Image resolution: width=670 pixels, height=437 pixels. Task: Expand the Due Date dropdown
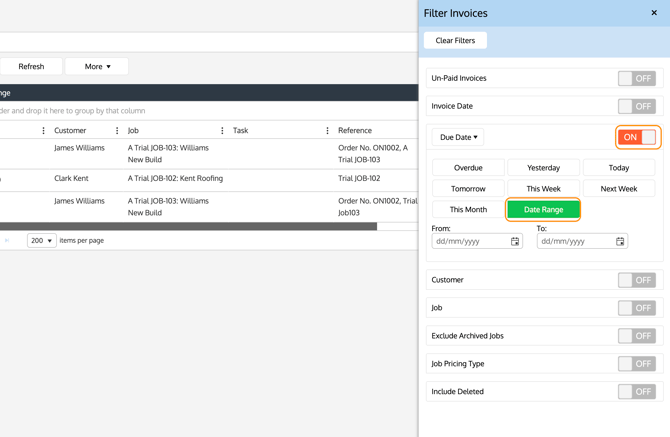click(459, 137)
